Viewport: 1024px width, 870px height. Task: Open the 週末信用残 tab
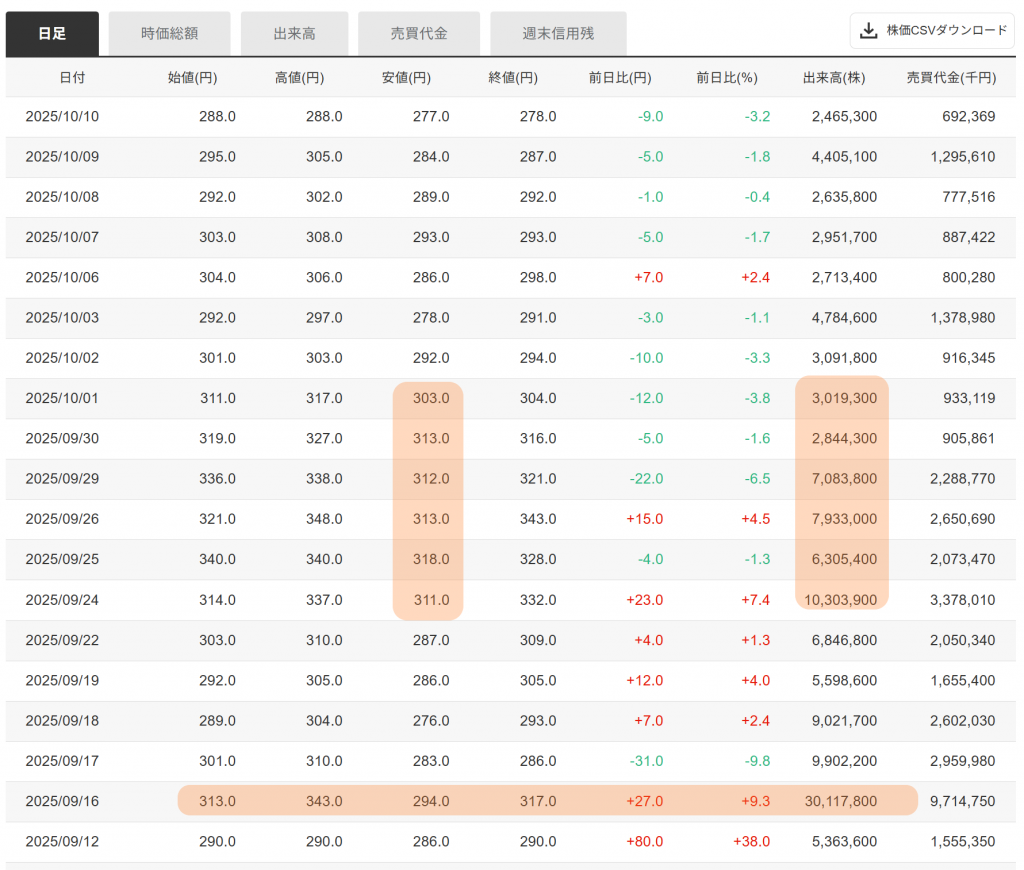click(x=558, y=34)
